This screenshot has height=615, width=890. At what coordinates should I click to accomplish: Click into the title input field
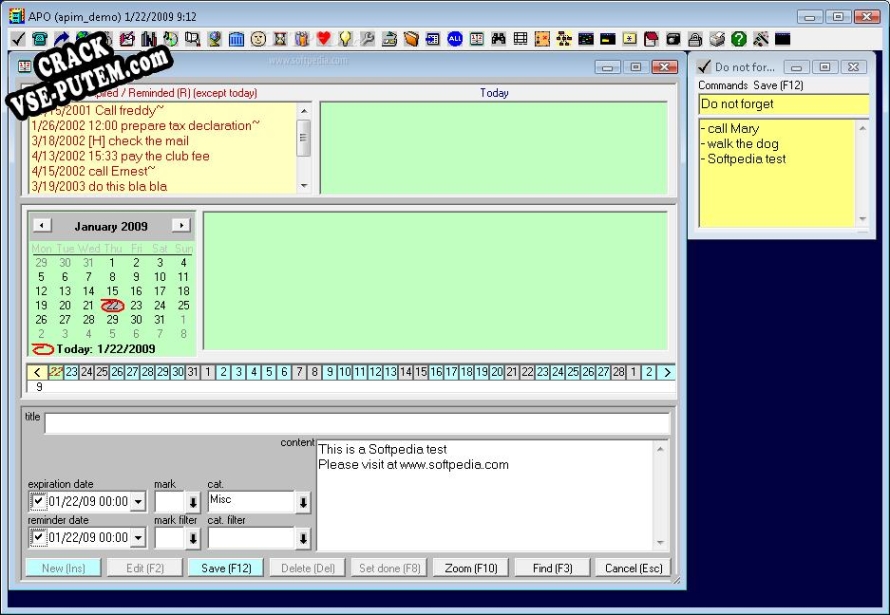356,424
